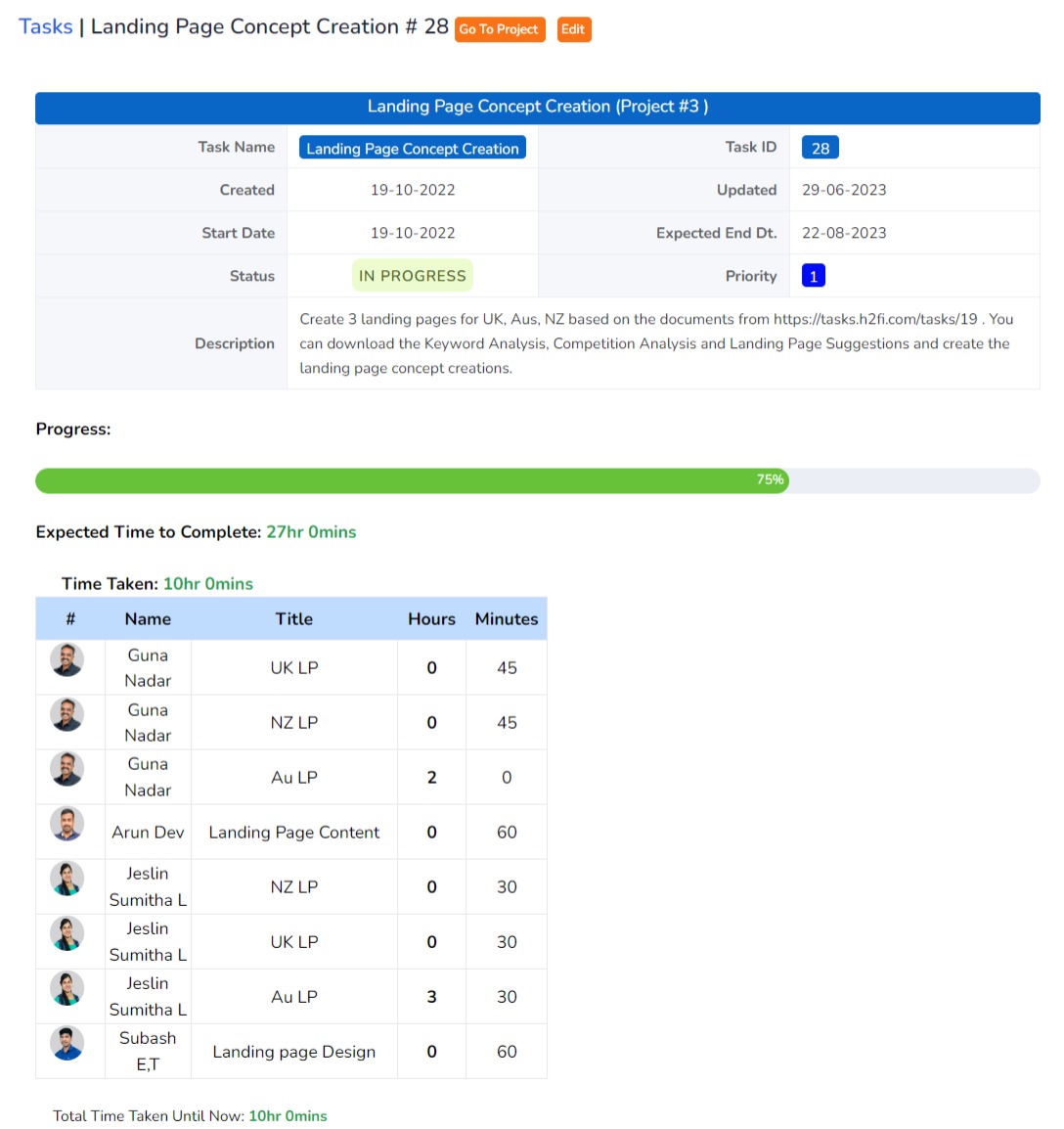Select the Landing Page Content title cell

click(x=293, y=833)
